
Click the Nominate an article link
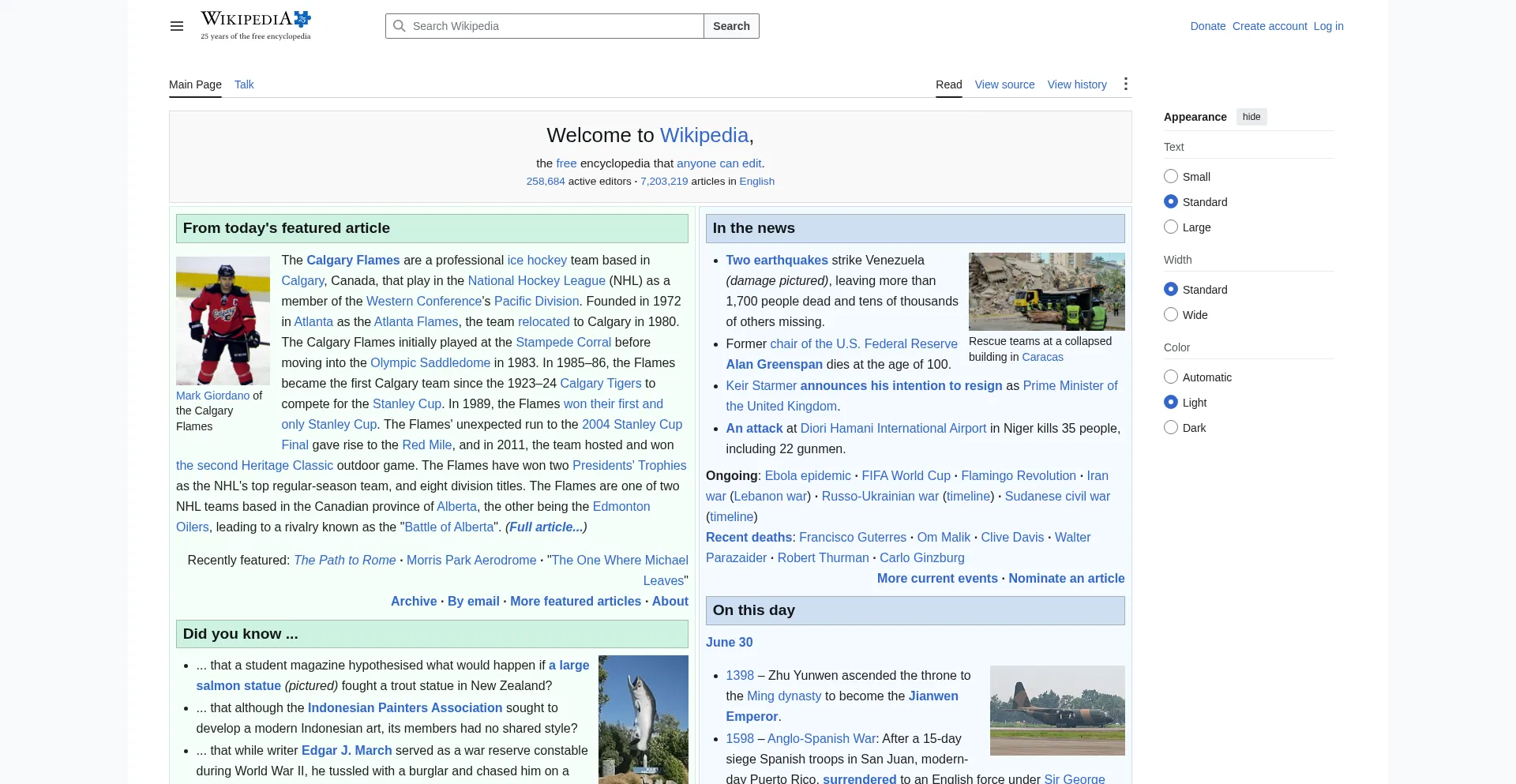(x=1067, y=578)
